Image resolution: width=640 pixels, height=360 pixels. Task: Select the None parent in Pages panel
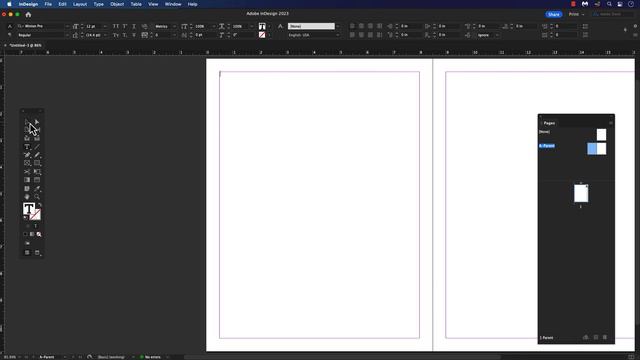tap(544, 132)
